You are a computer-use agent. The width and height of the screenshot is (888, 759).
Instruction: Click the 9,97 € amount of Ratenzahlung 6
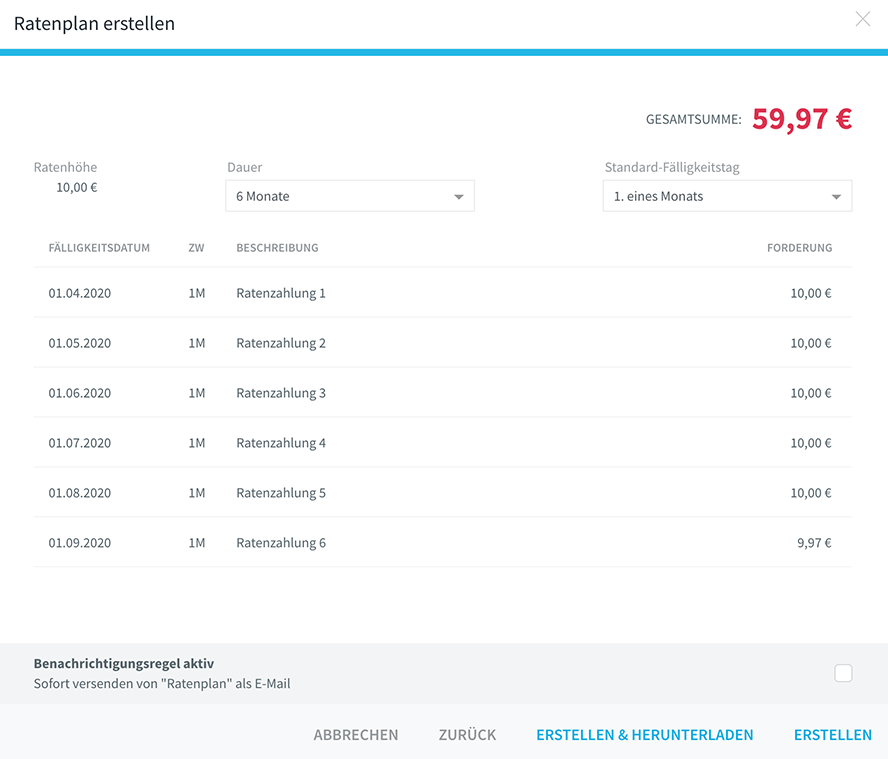tap(814, 543)
